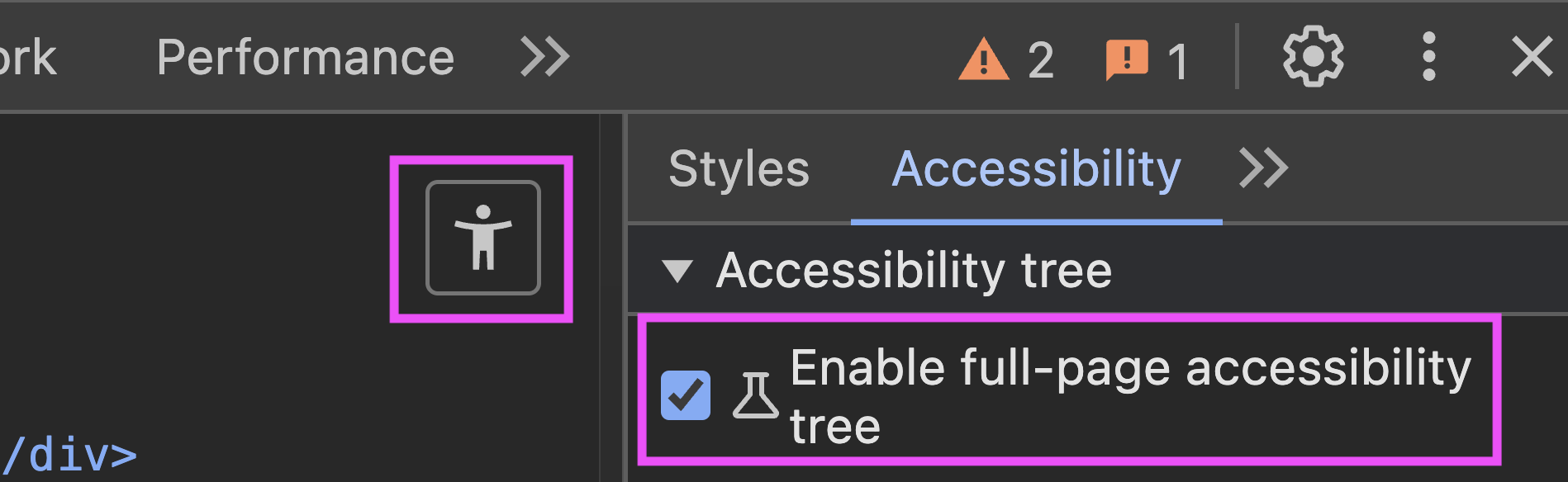The image size is (1568, 482).
Task: Open the warnings indicator in the toolbar
Action: coord(985,58)
